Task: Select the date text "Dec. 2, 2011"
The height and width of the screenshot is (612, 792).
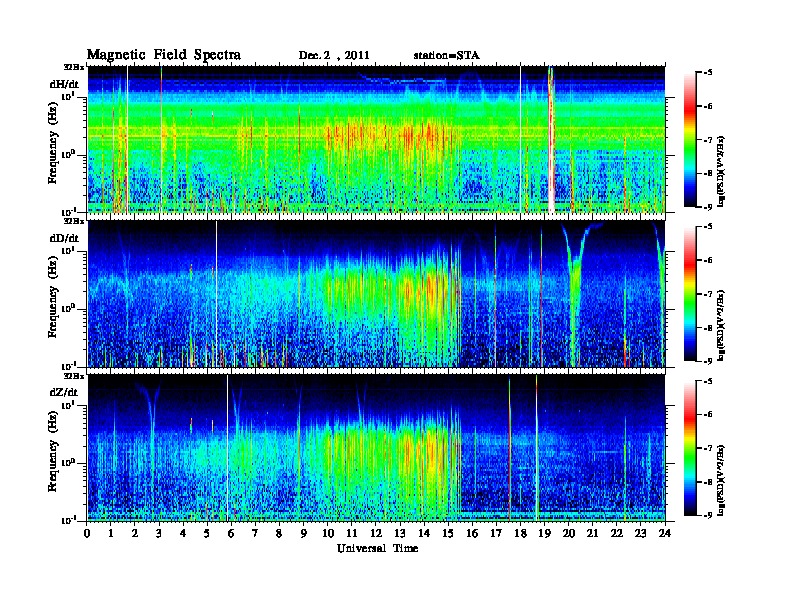Action: (x=334, y=55)
